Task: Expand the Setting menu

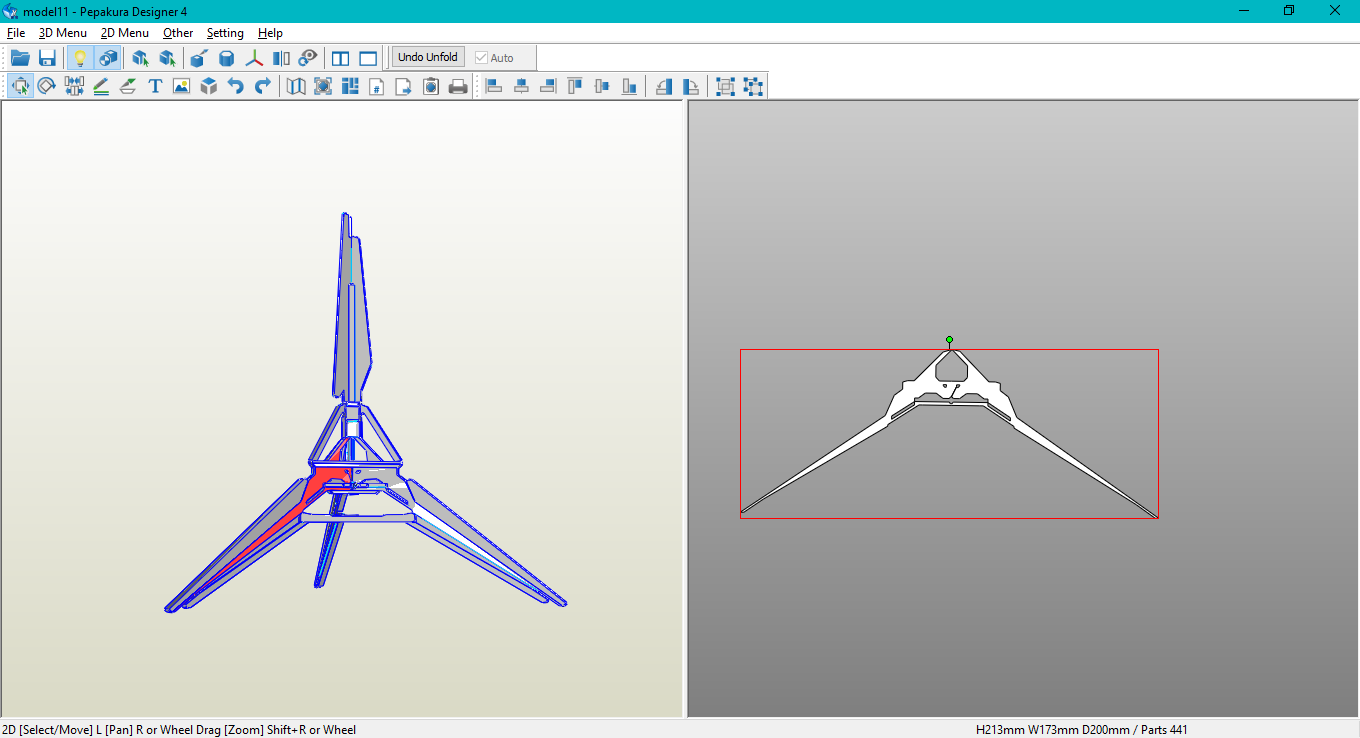Action: (225, 33)
